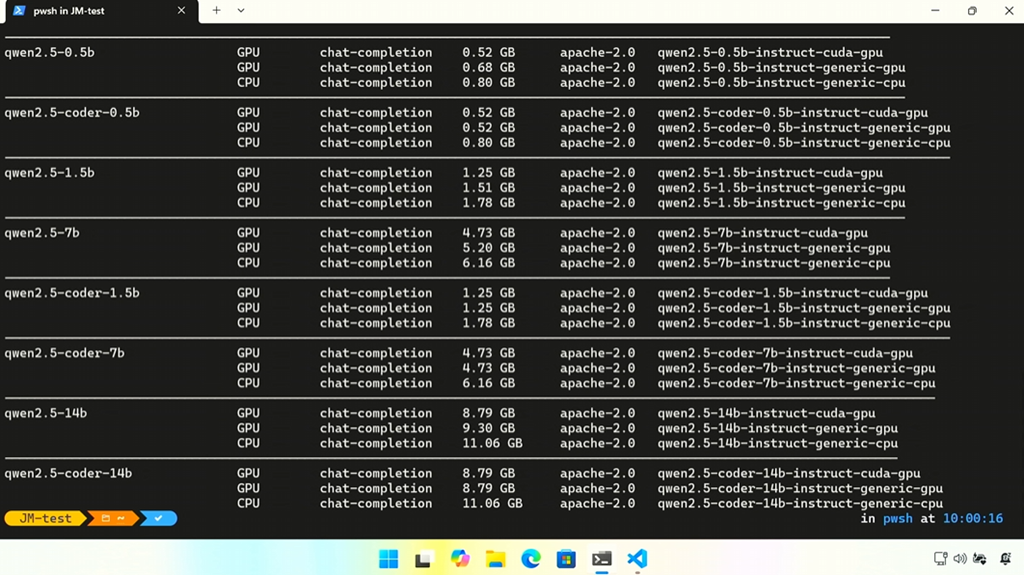Click the 0.68 GB file size value
The image size is (1024, 575).
pyautogui.click(x=488, y=67)
